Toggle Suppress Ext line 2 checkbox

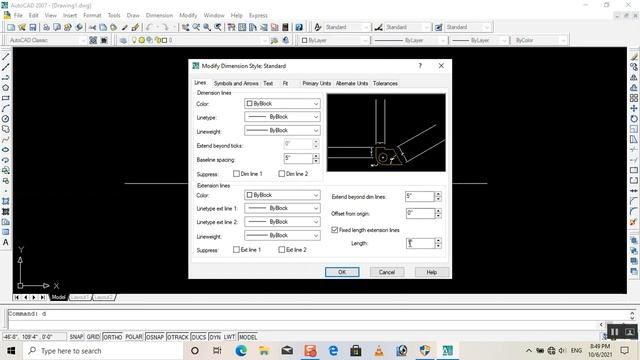(281, 249)
